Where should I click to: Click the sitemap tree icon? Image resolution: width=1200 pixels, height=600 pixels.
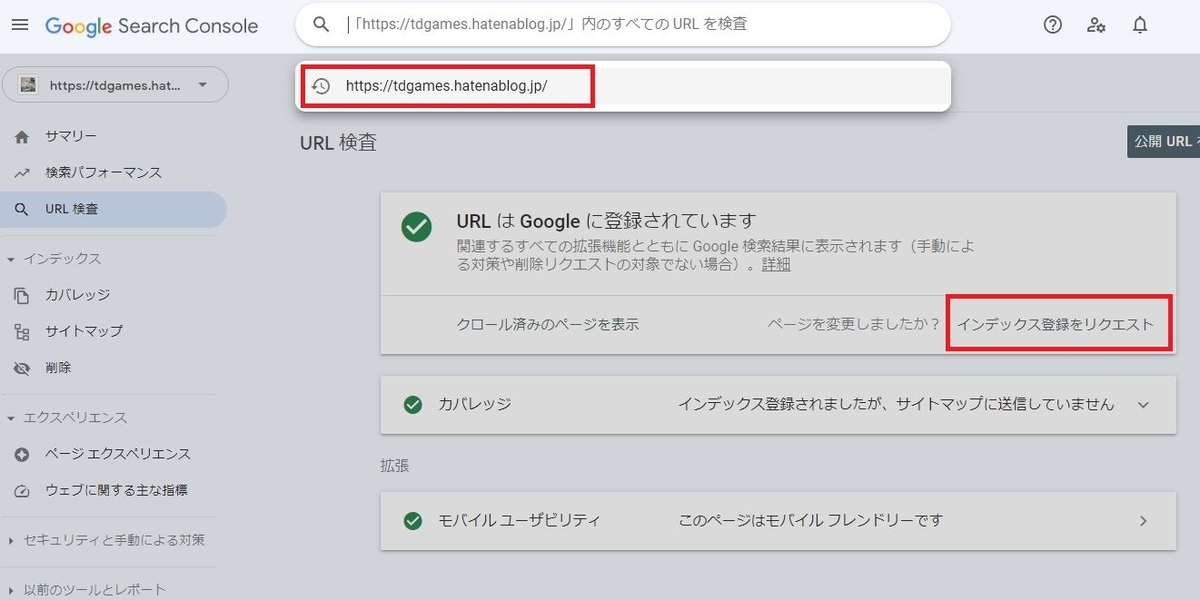[22, 331]
